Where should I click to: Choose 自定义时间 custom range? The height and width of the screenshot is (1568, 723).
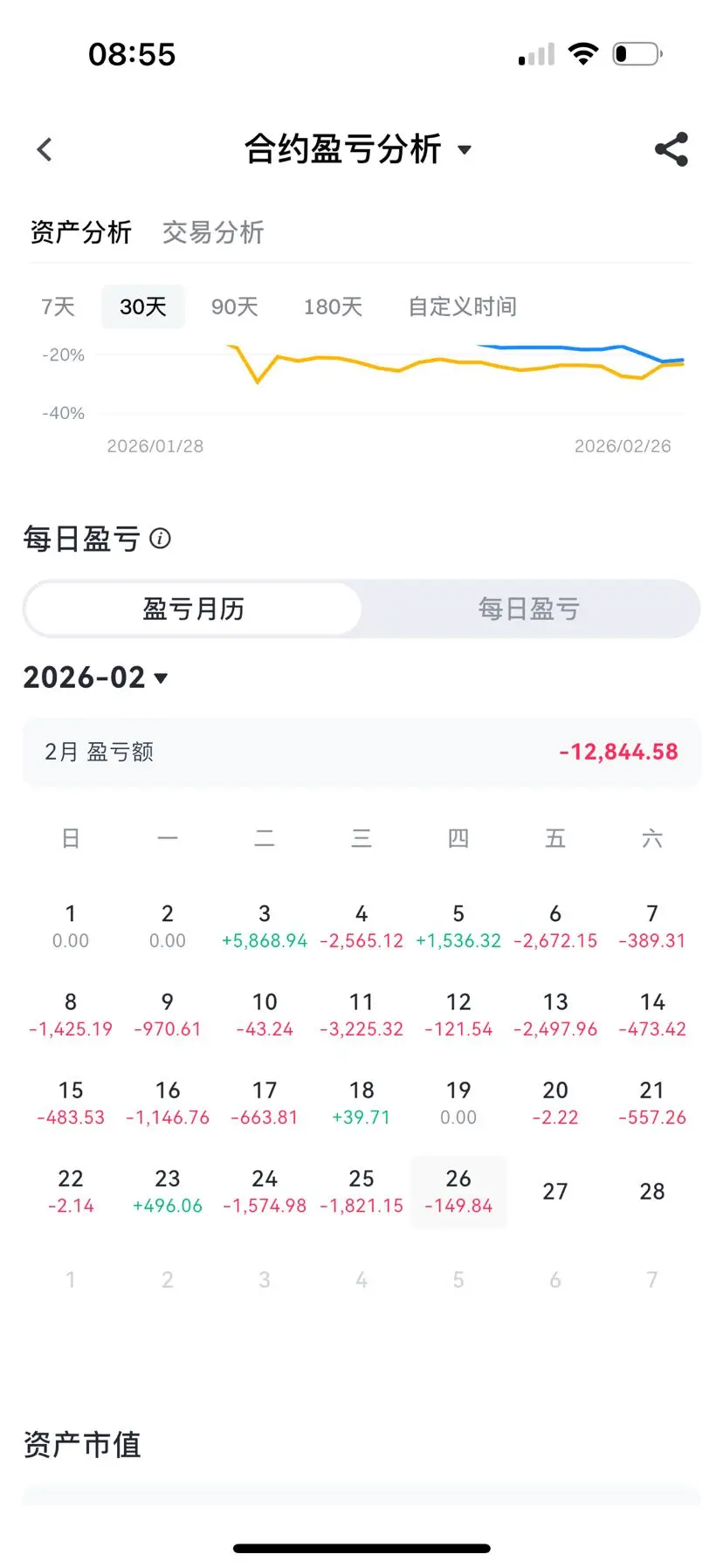tap(462, 306)
